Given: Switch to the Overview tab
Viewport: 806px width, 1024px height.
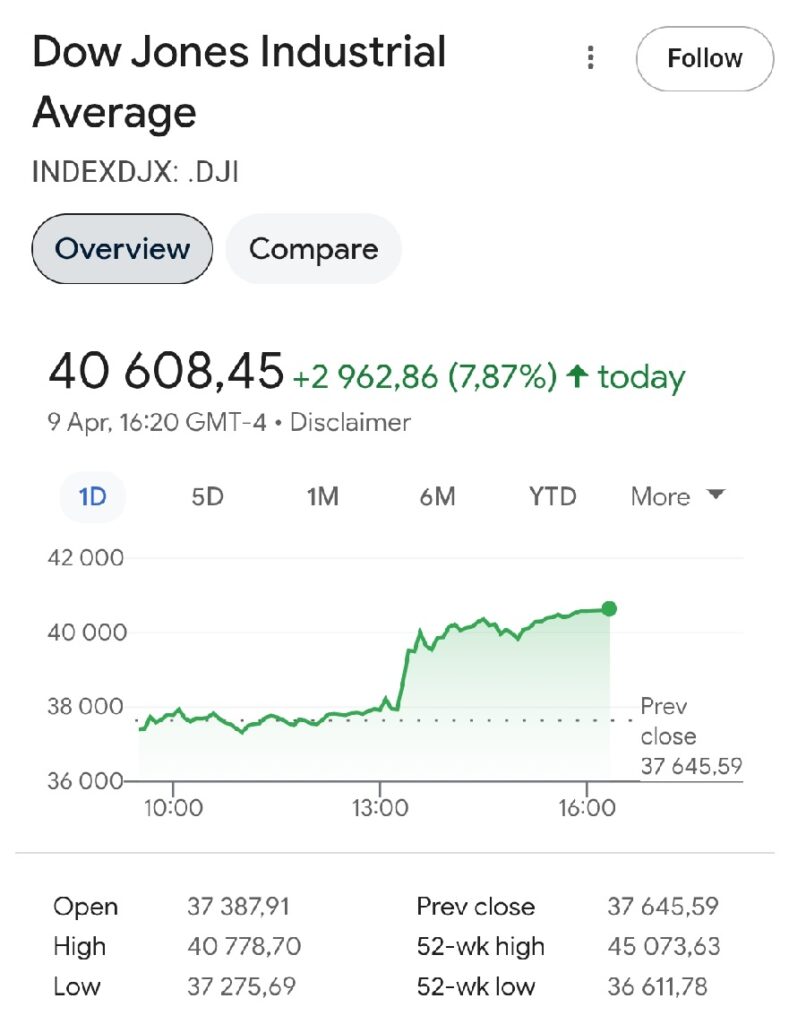Looking at the screenshot, I should point(122,248).
